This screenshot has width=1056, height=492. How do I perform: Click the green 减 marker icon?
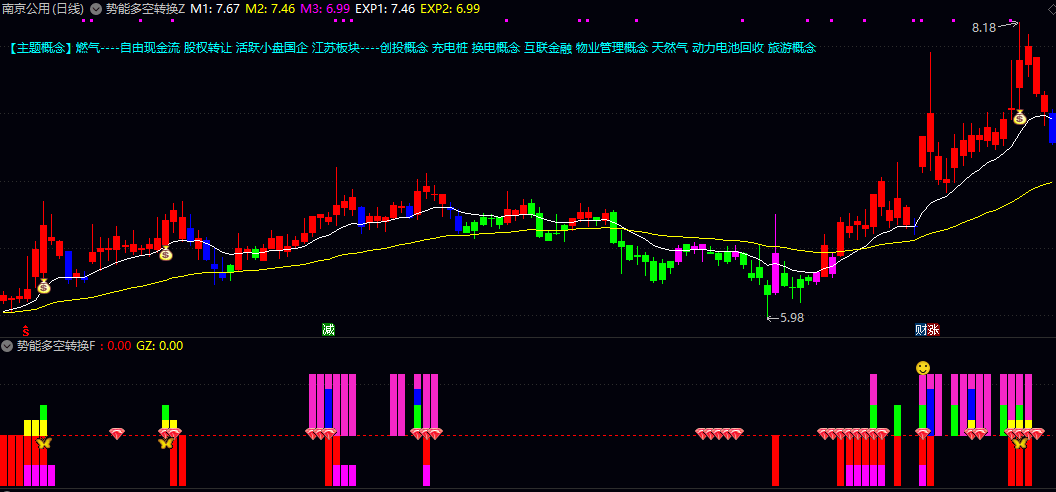point(328,330)
